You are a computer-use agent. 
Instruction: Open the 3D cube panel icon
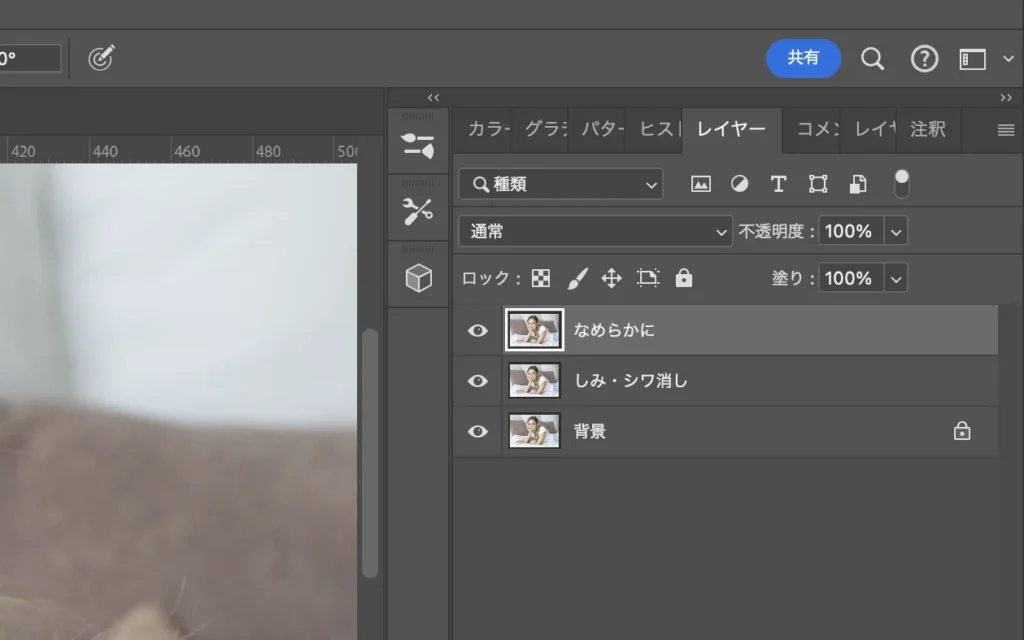[418, 278]
